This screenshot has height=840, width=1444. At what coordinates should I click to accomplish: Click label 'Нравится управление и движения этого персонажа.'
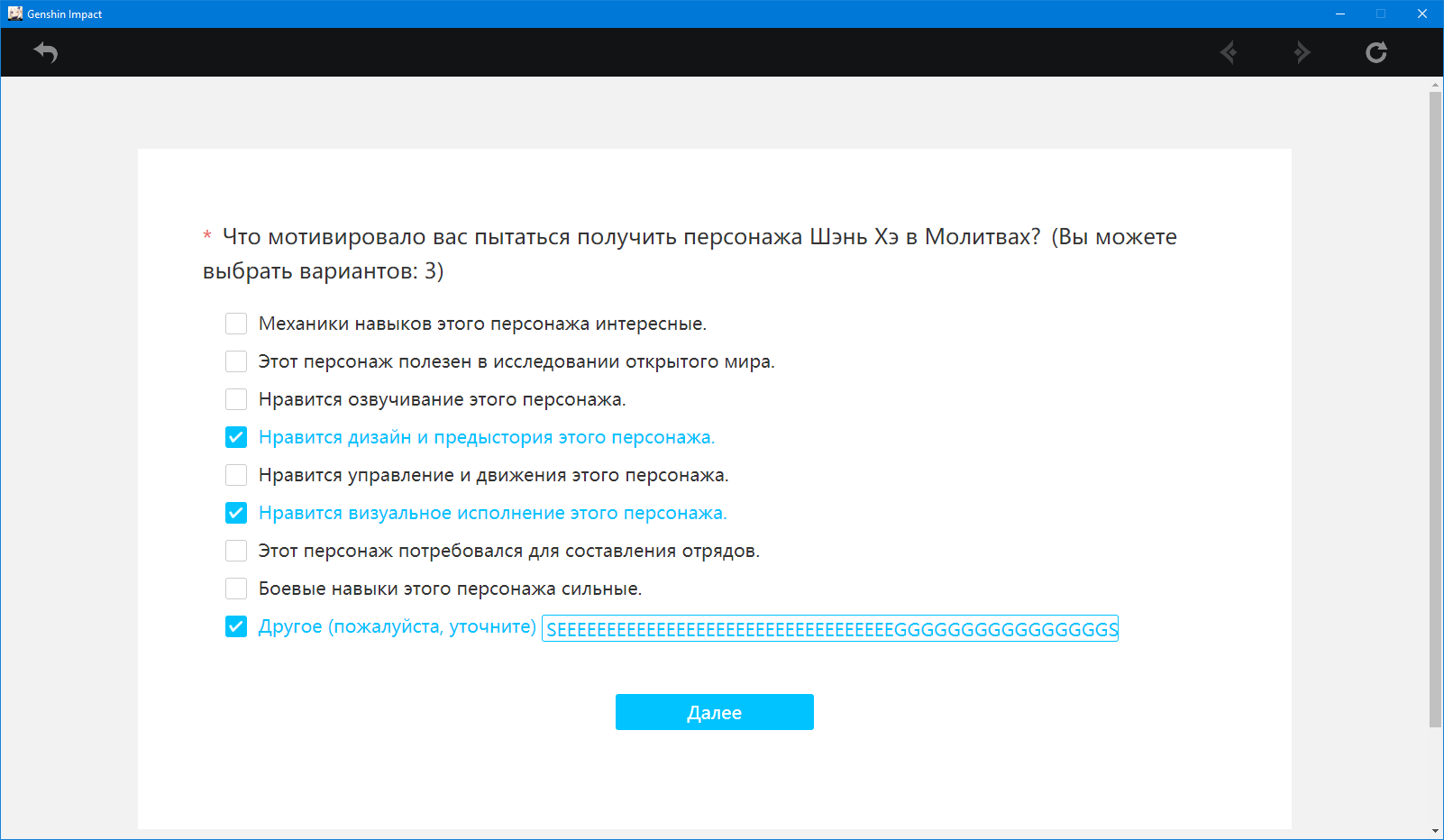(x=494, y=475)
